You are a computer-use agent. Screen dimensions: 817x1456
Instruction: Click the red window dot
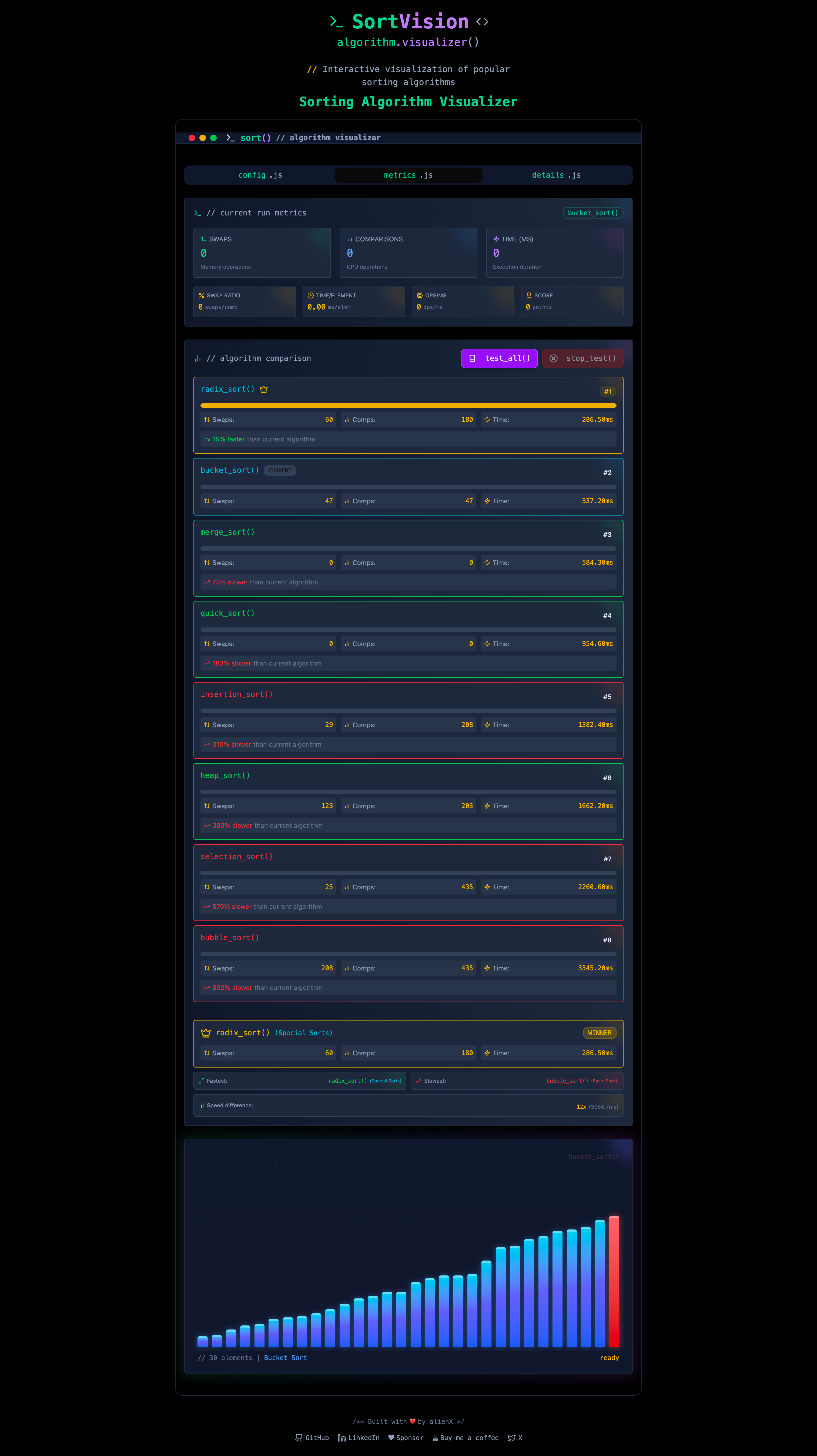[x=192, y=138]
